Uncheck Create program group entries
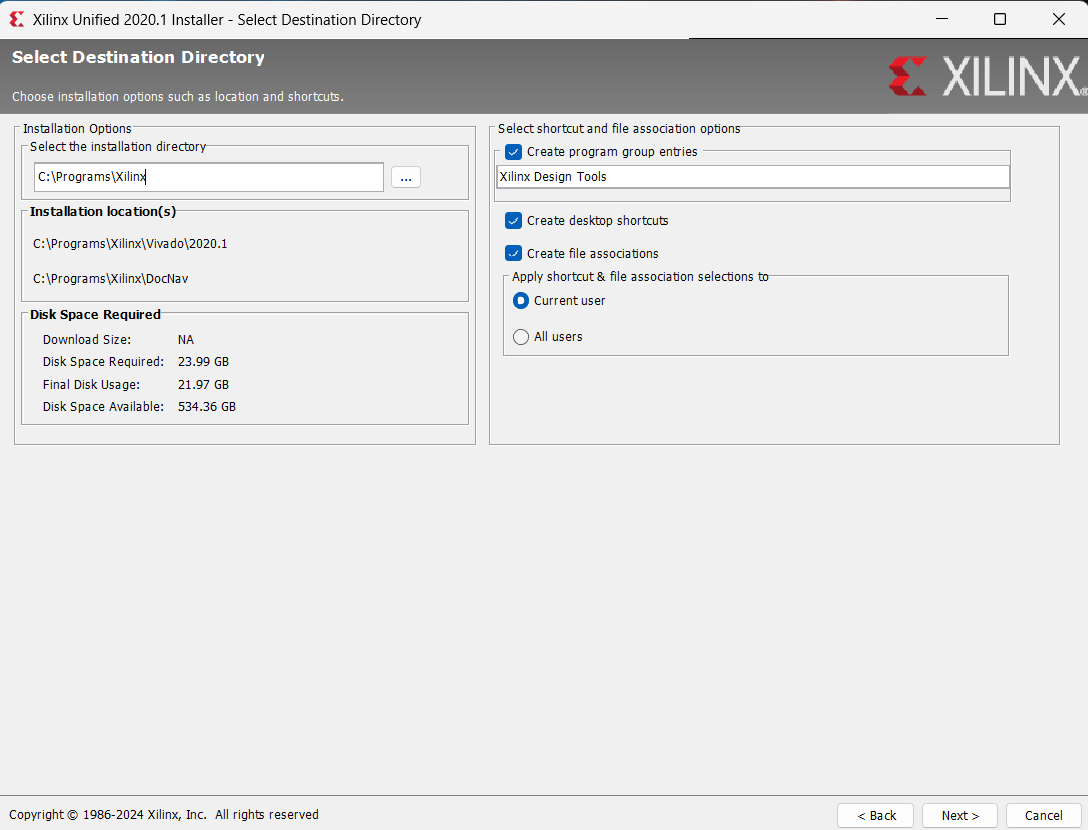 [513, 152]
